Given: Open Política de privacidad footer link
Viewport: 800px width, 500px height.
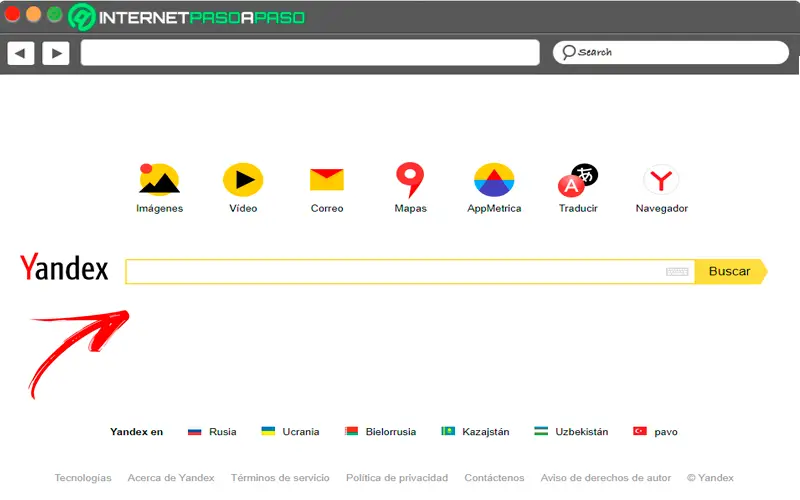Looking at the screenshot, I should (x=397, y=478).
